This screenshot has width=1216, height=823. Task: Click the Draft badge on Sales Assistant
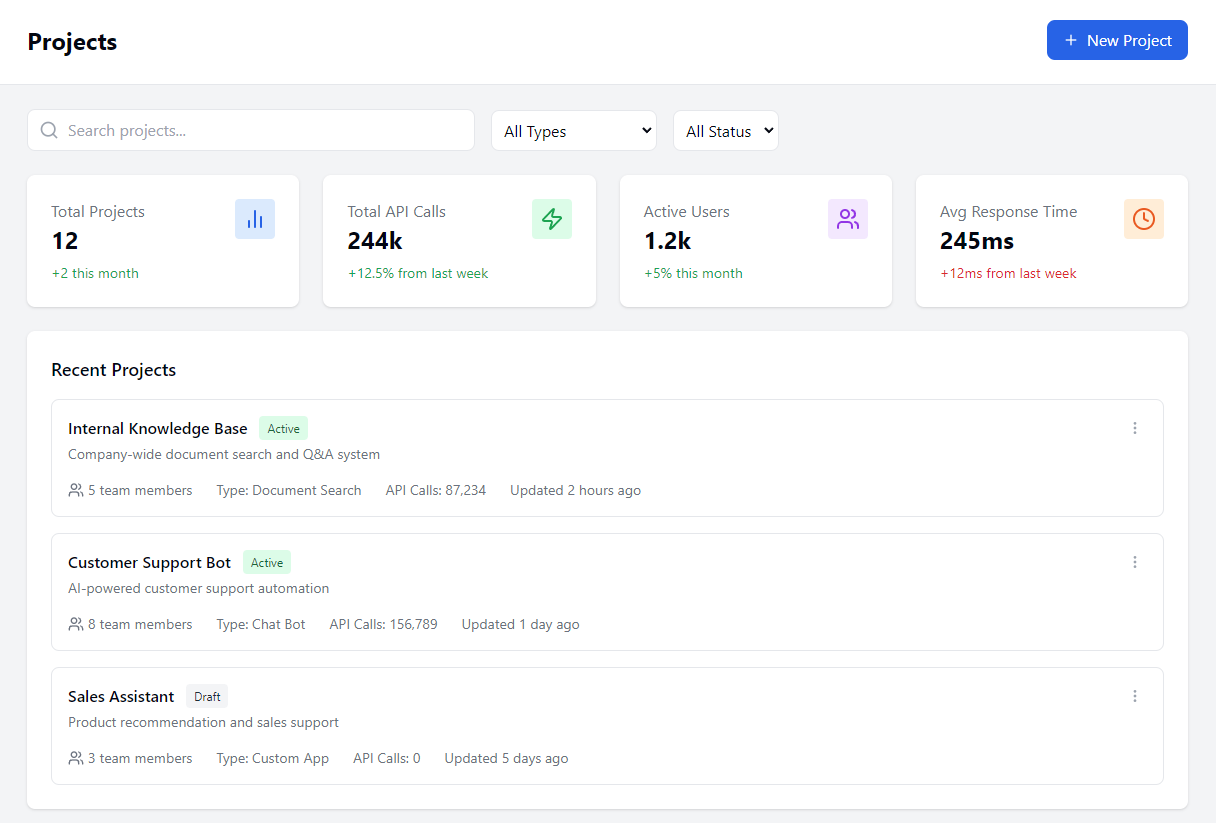coord(207,696)
